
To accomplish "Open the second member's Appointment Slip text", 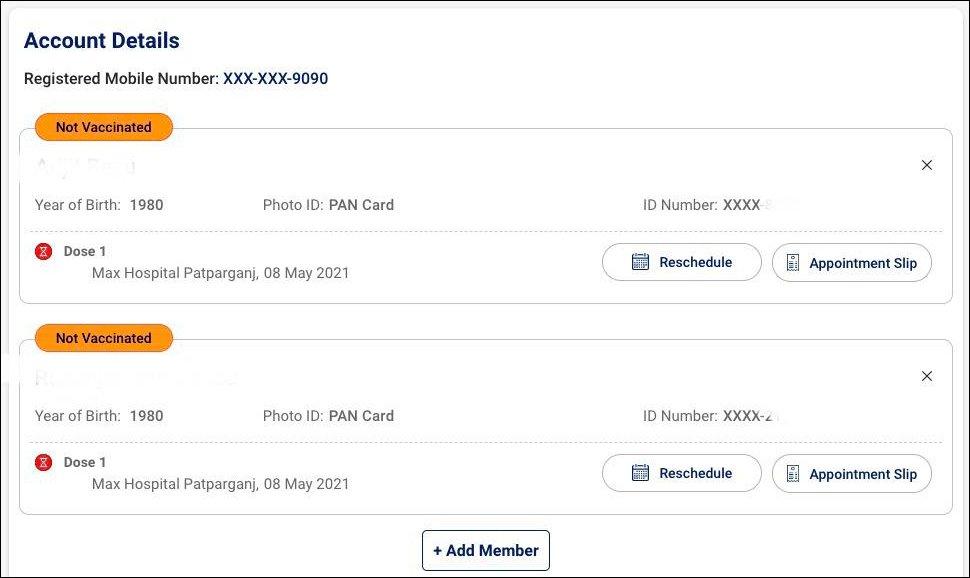I will 863,474.
